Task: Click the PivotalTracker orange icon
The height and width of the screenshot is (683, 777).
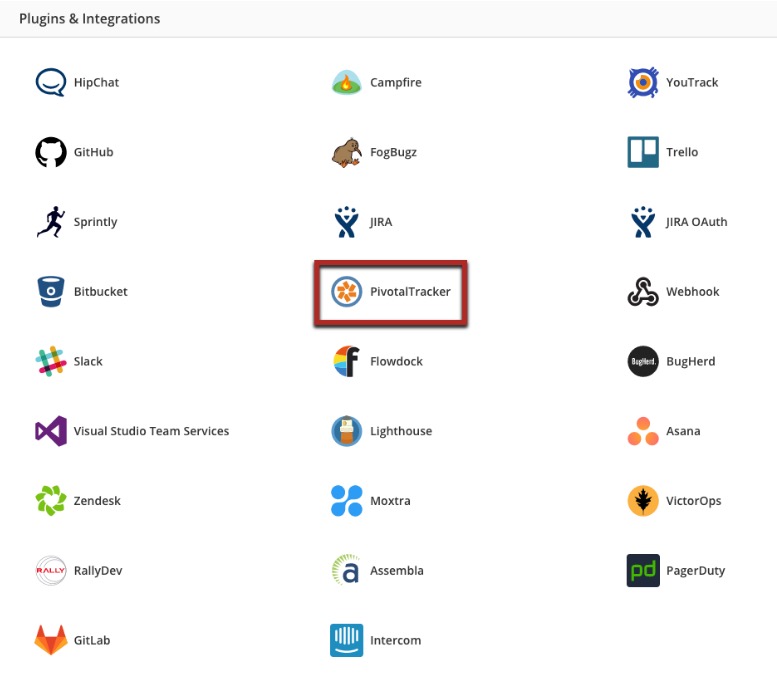Action: point(346,291)
